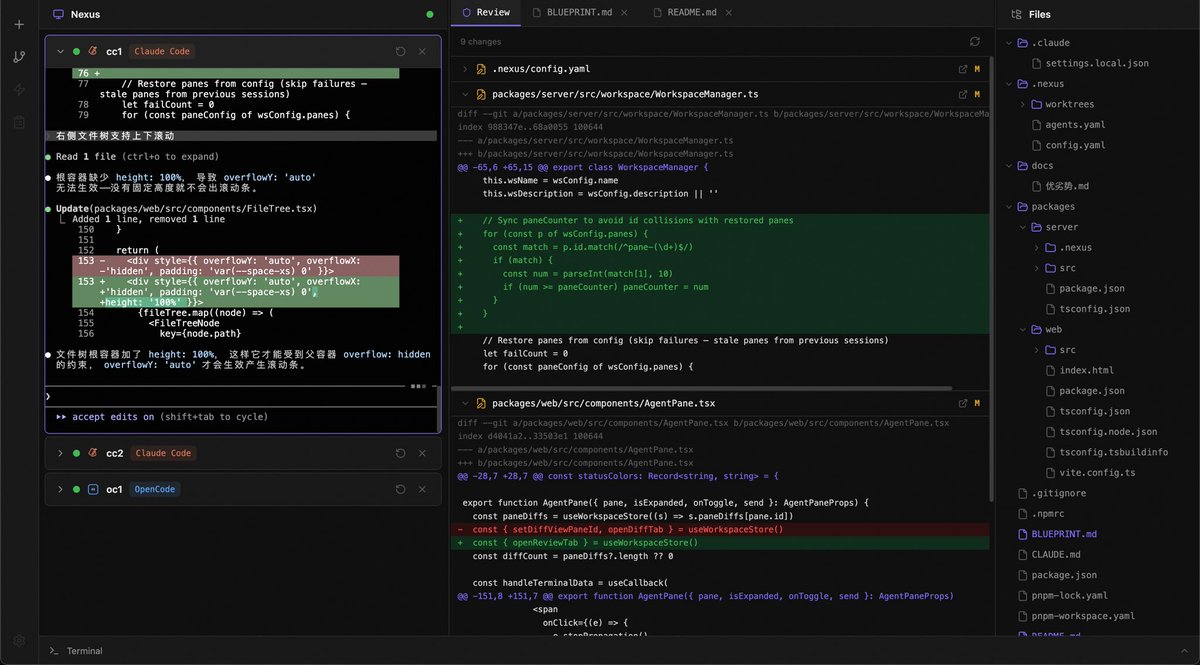Select the branch icon in the left sidebar
This screenshot has width=1200, height=665.
[x=16, y=57]
